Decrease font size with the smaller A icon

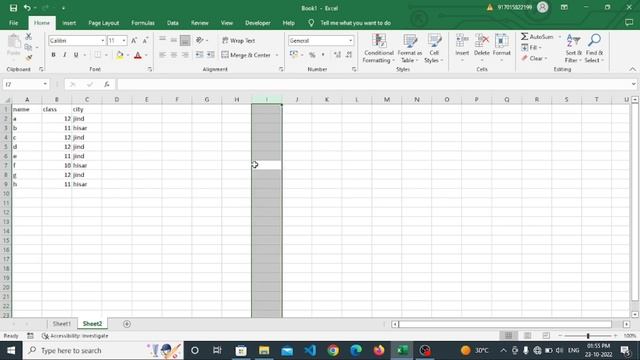[145, 40]
